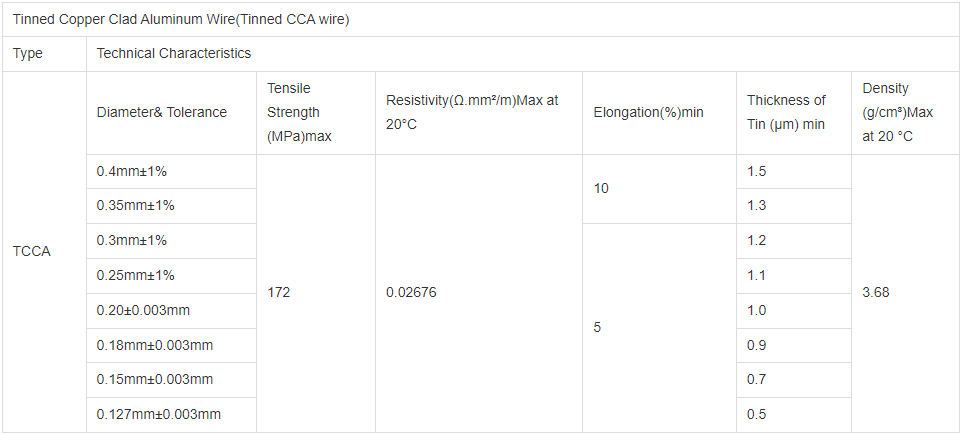Viewport: 963px width, 435px height.
Task: Click the table title Tinned Copper Clad Aluminum Wire
Action: 181,19
